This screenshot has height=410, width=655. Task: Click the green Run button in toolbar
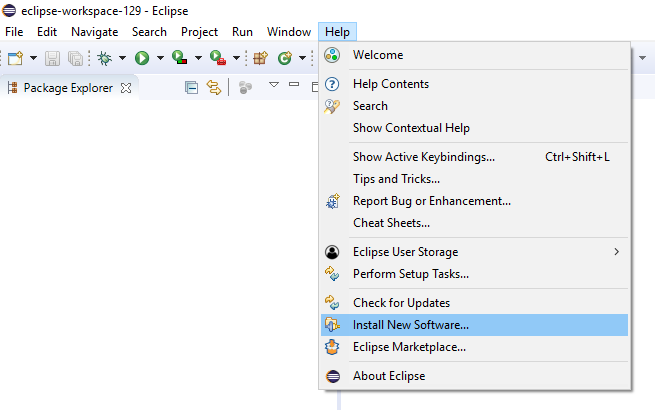(142, 58)
